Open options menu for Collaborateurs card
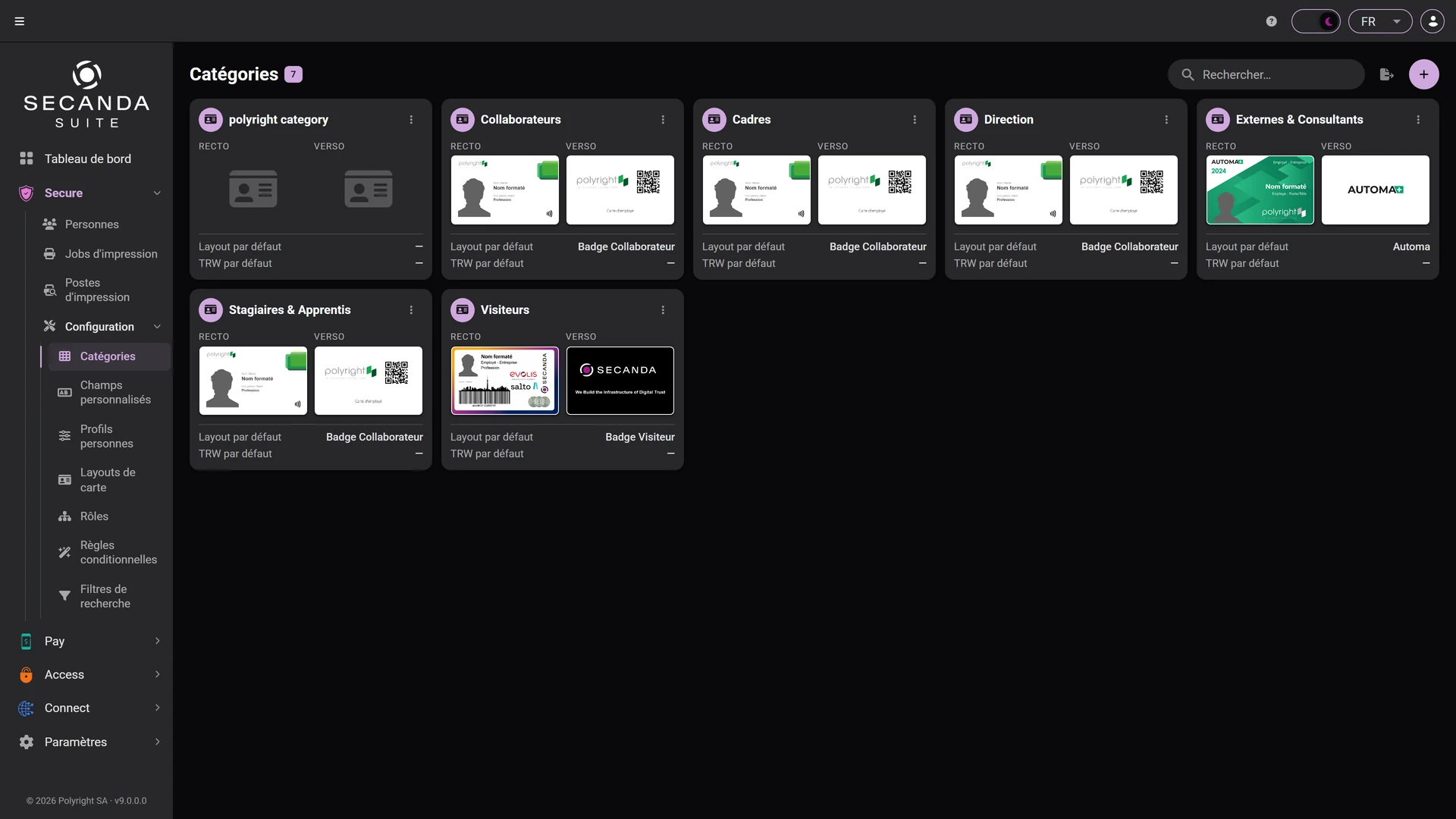The height and width of the screenshot is (819, 1456). (x=663, y=120)
